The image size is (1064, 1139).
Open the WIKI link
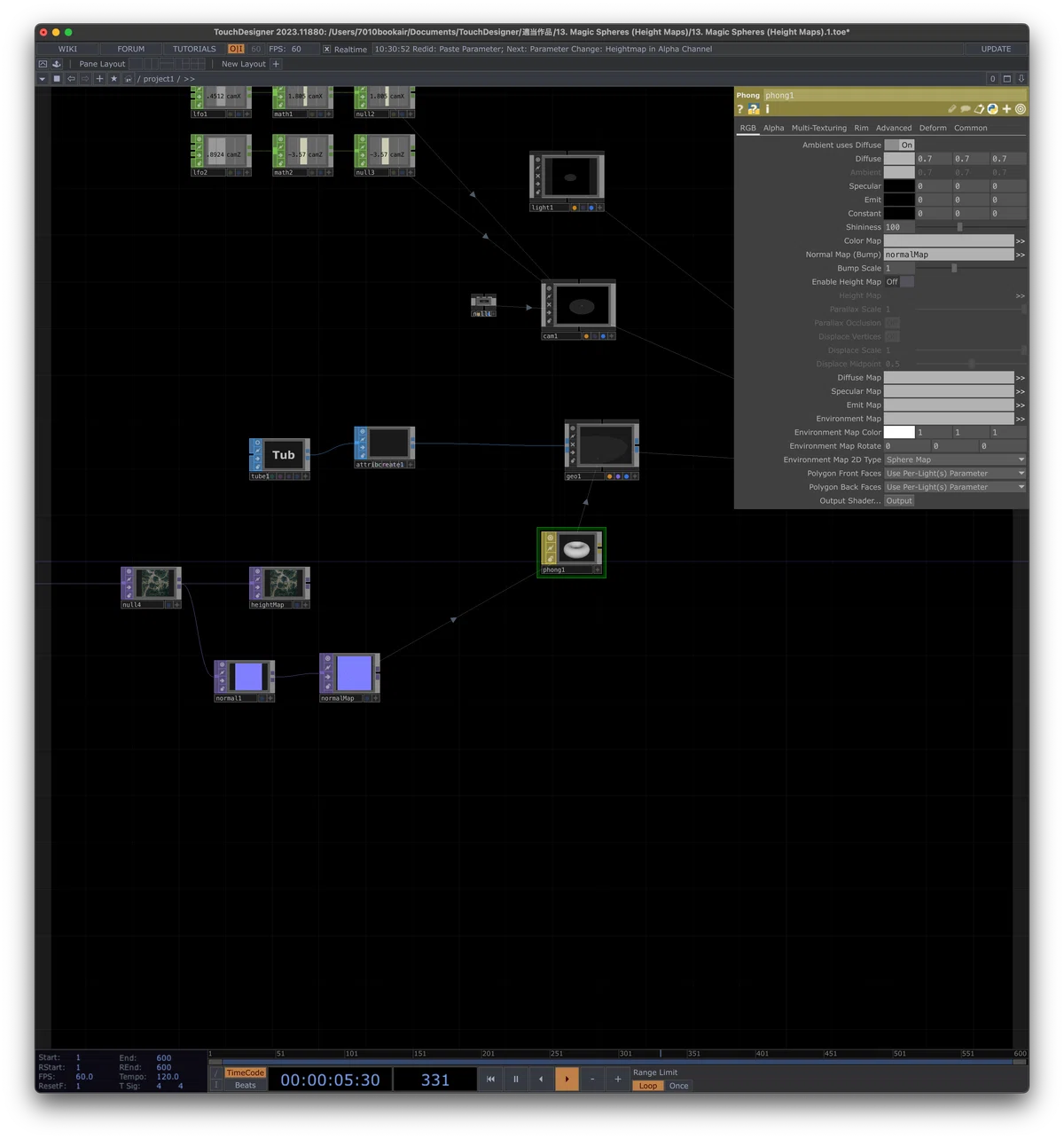point(67,49)
